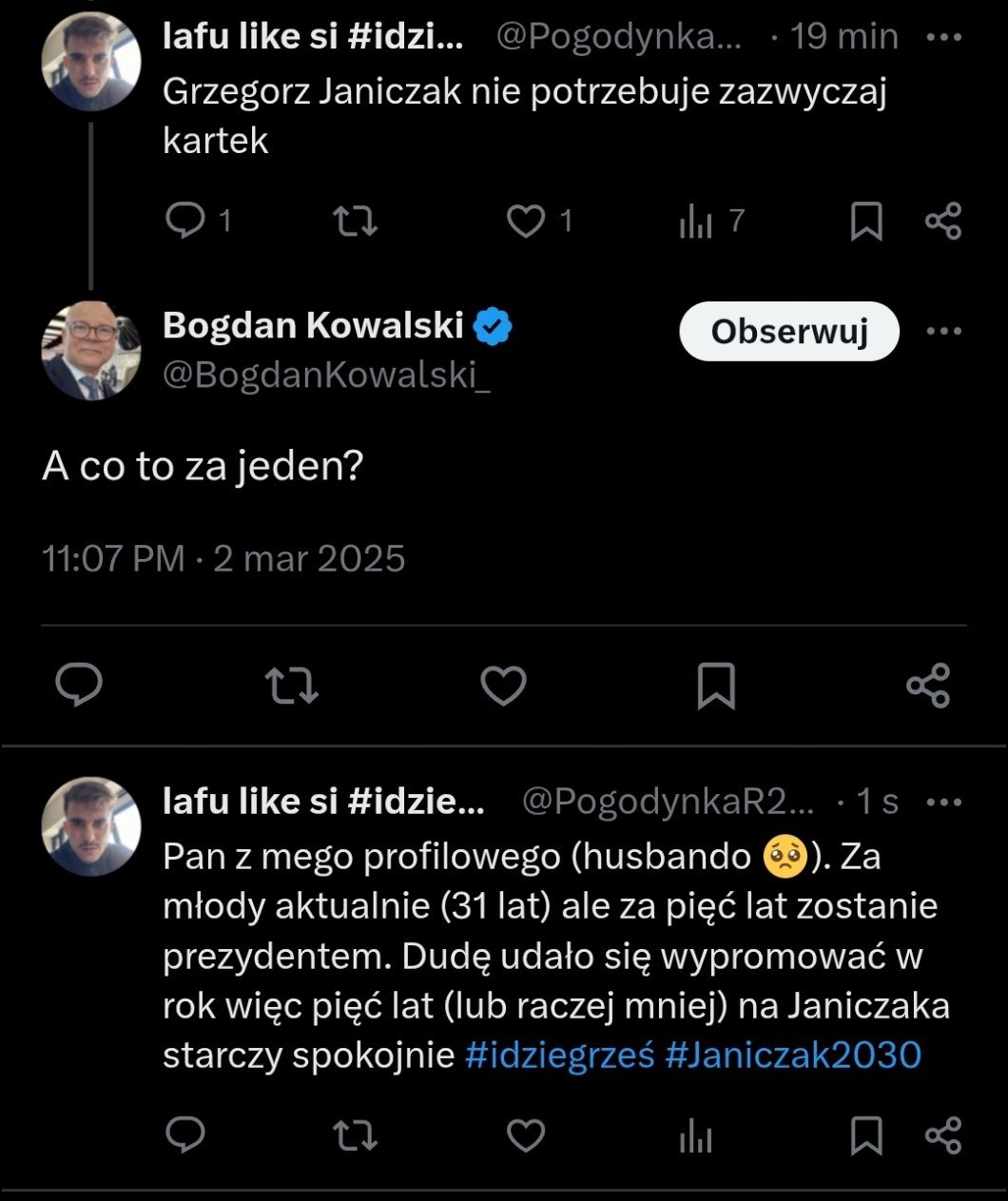Open more options for Bogdan Kowalski's tweet
1008x1201 pixels.
pyautogui.click(x=943, y=331)
